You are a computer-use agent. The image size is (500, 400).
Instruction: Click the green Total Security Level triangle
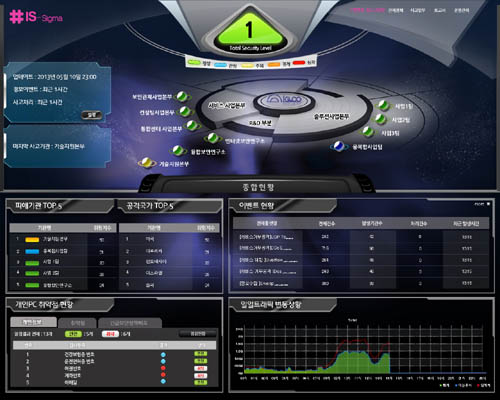(250, 32)
